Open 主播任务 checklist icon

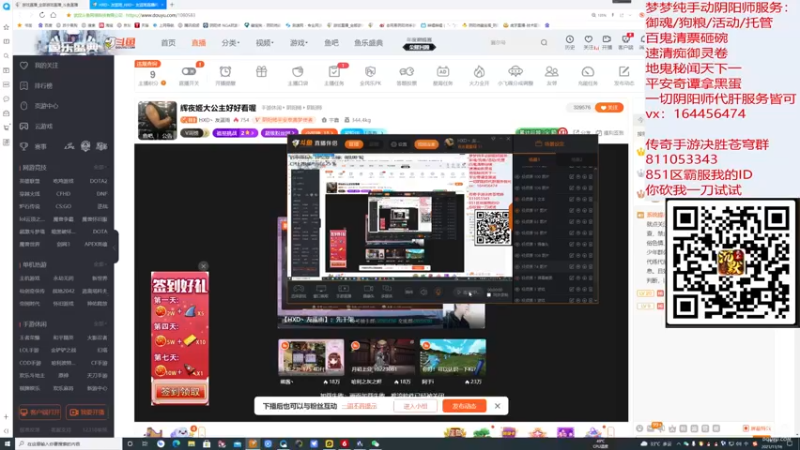(x=334, y=74)
